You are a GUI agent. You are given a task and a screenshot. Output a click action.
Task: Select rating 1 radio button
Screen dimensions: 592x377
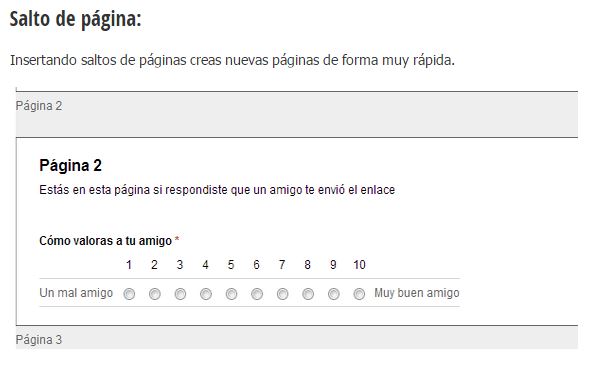[129, 294]
